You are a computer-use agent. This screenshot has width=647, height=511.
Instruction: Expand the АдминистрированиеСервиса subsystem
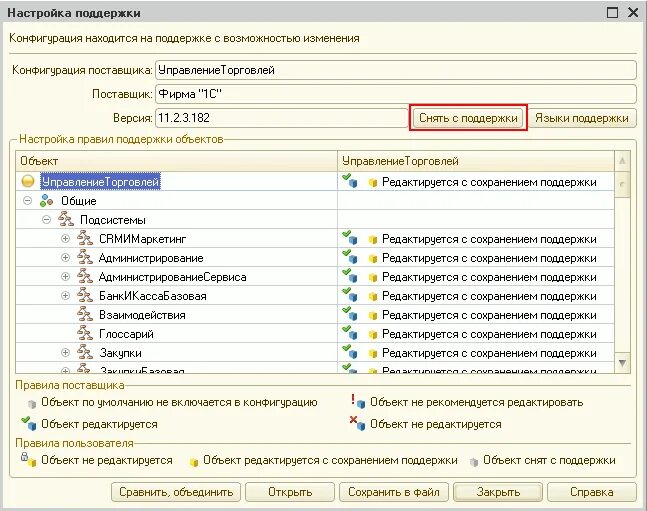coord(66,277)
